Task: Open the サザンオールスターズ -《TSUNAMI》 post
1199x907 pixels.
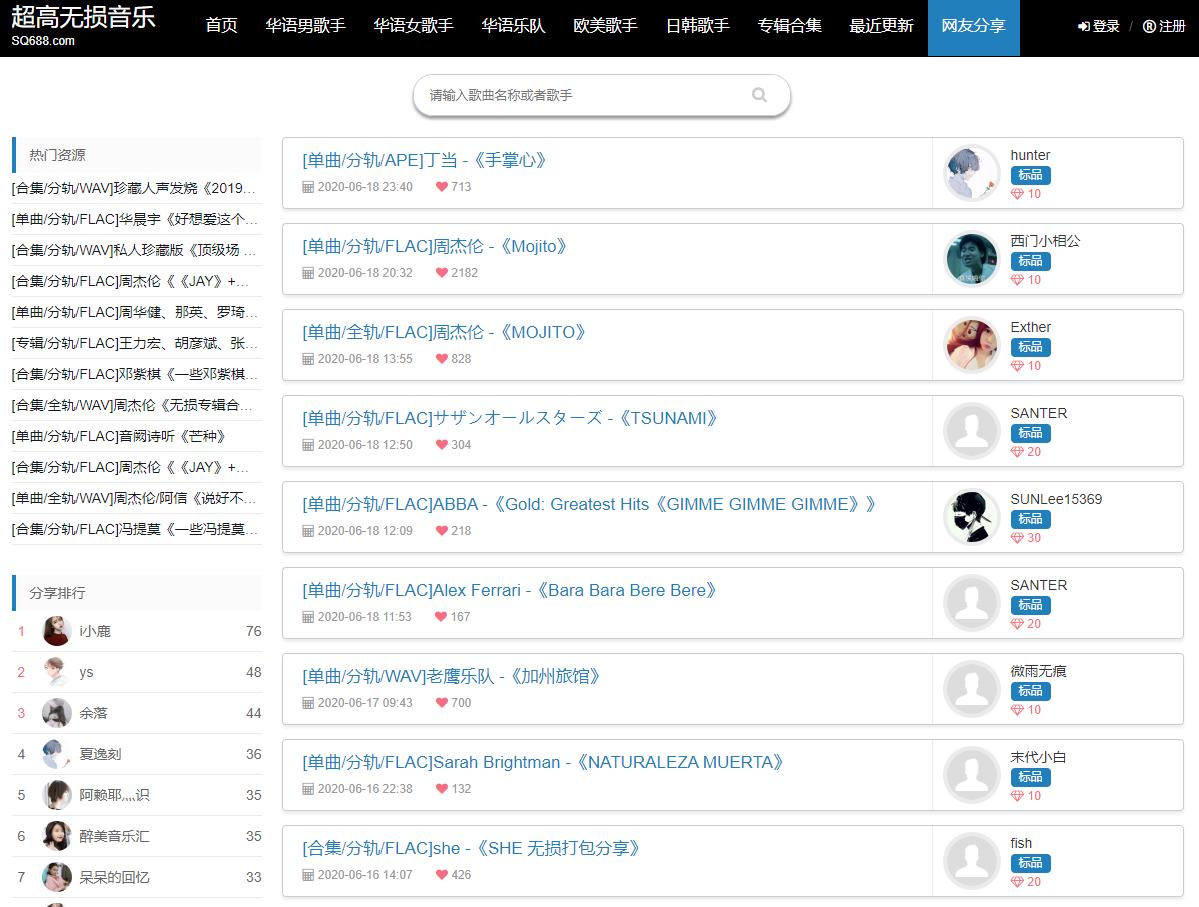Action: (x=510, y=418)
